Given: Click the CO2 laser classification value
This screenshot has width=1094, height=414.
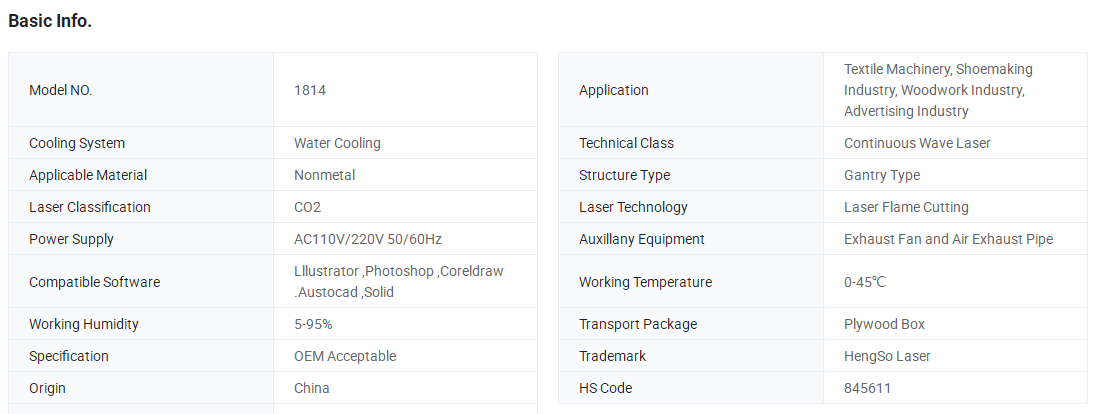Looking at the screenshot, I should 308,207.
